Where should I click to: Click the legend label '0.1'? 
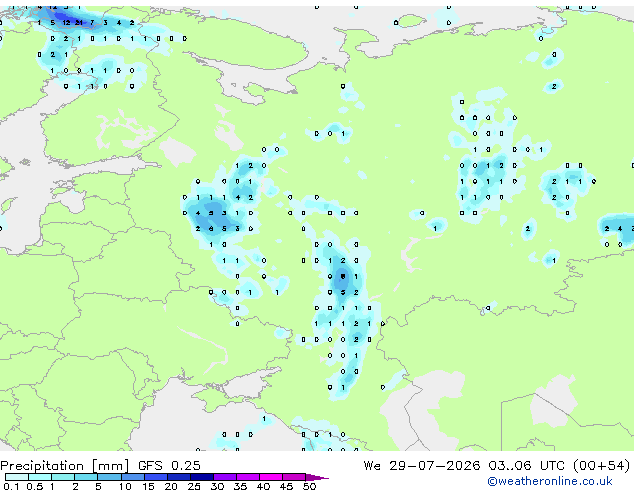coord(11,486)
